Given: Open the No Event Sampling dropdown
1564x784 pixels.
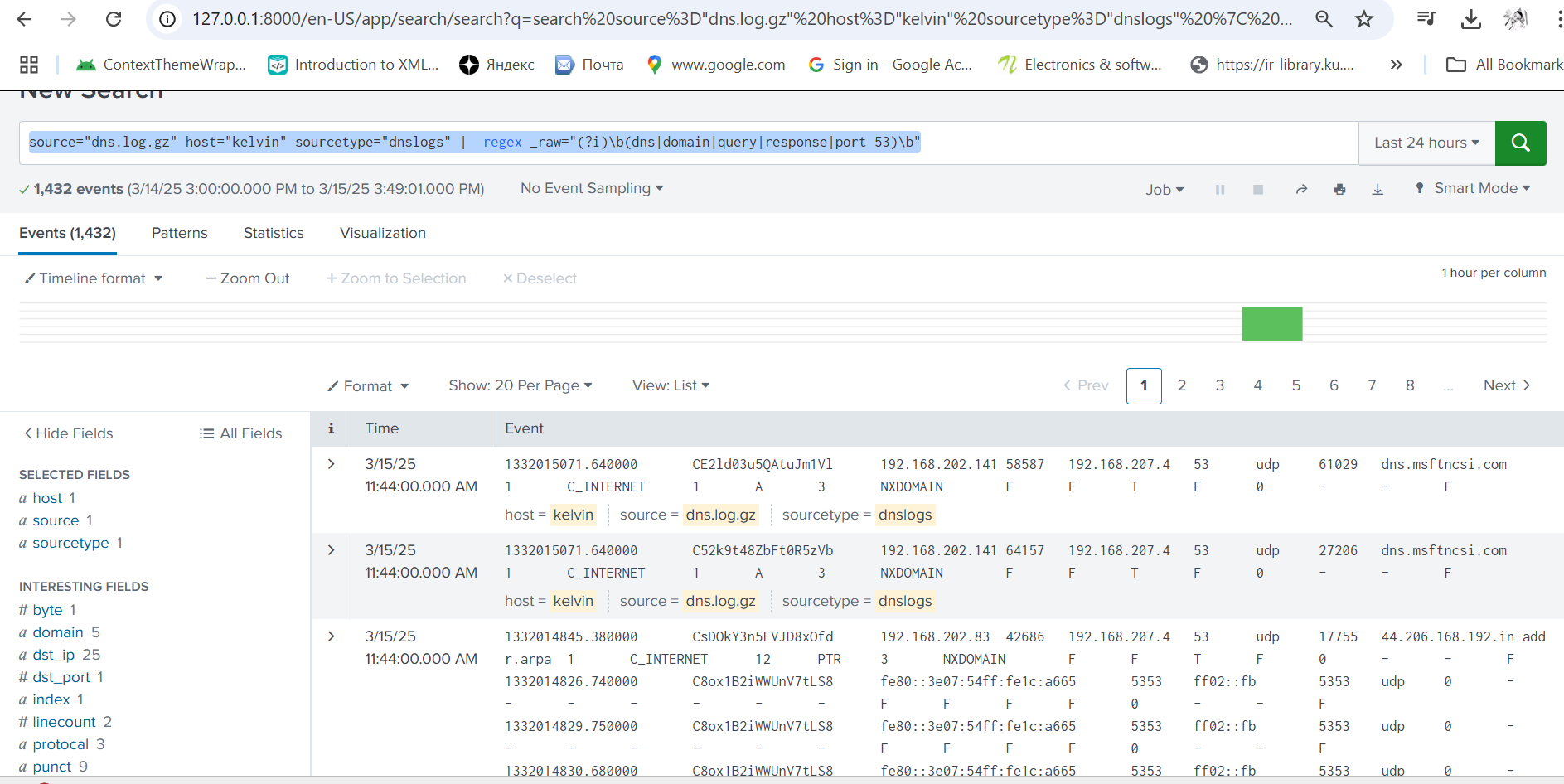Looking at the screenshot, I should click(x=592, y=188).
